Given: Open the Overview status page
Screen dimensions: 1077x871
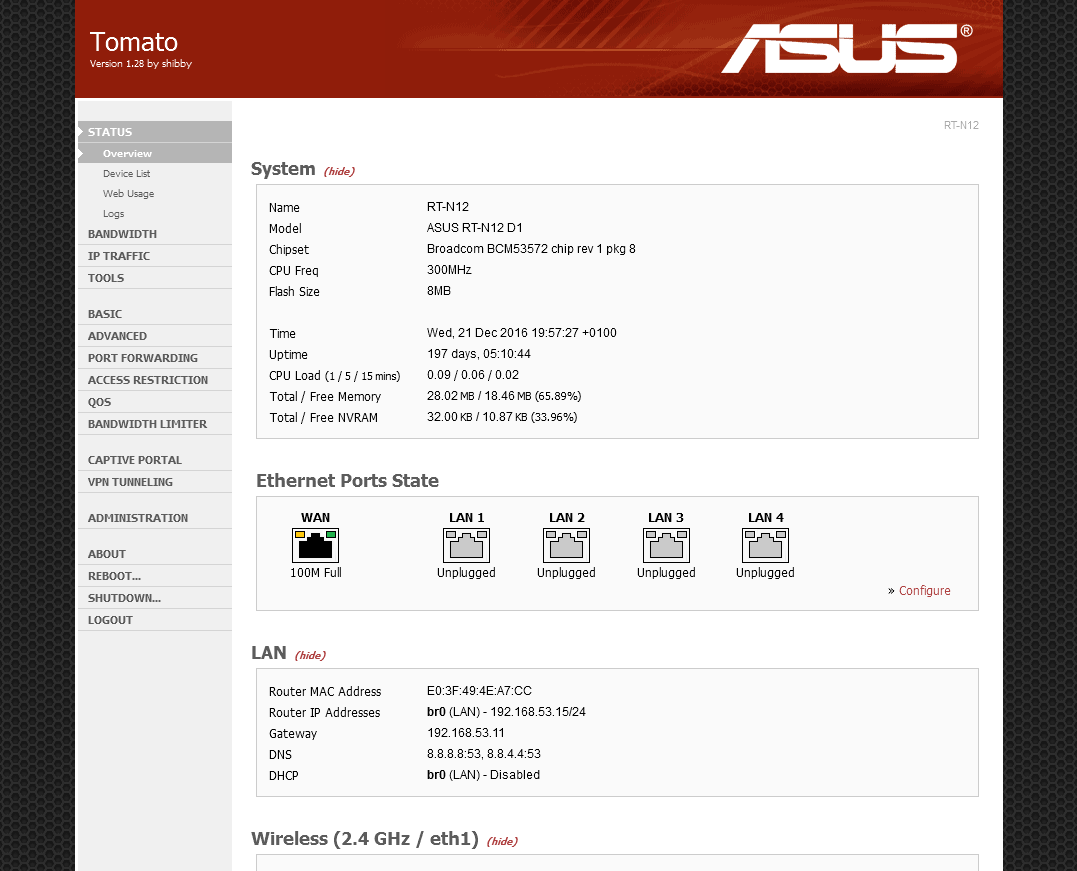Looking at the screenshot, I should tap(155, 153).
